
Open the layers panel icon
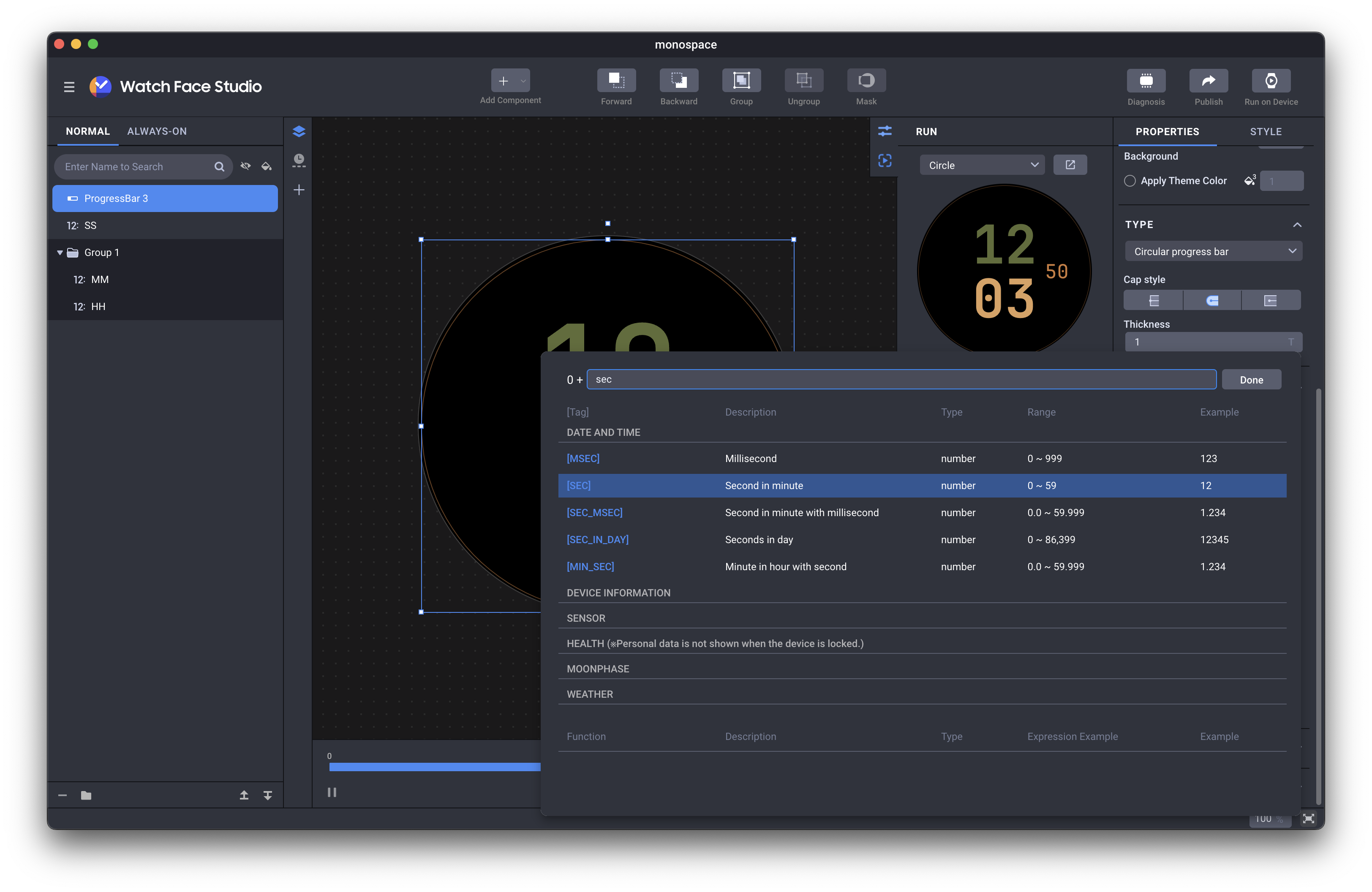click(299, 131)
